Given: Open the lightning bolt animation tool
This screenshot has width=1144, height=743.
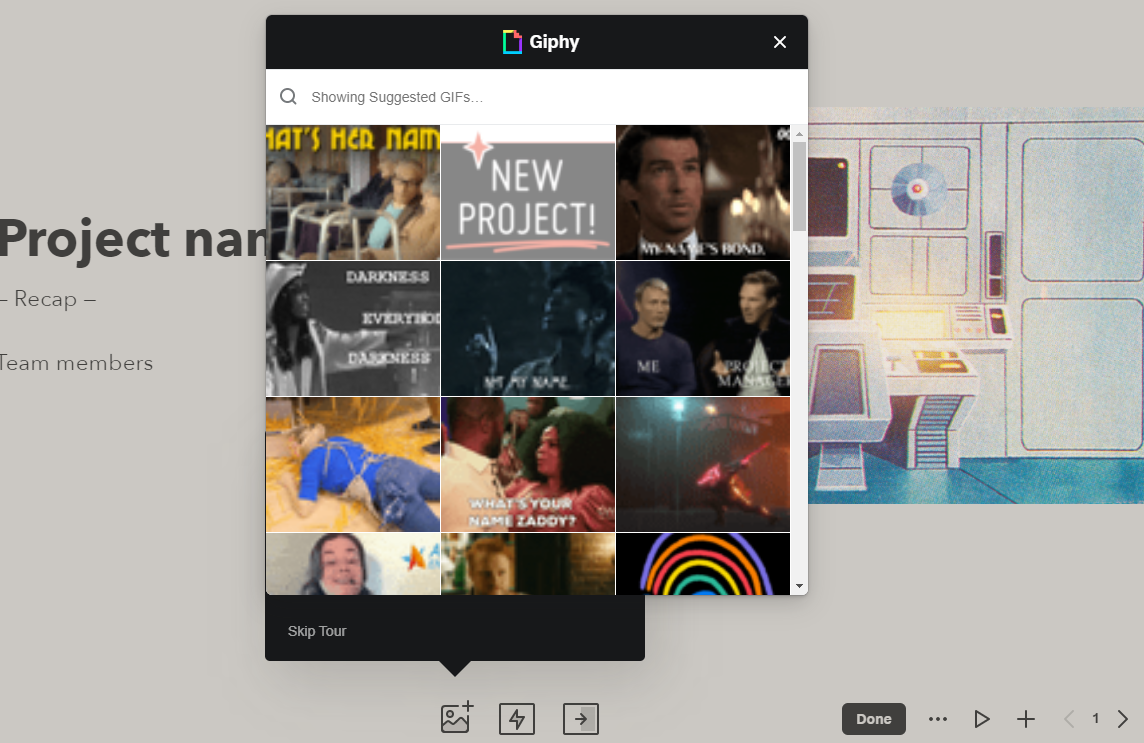Looking at the screenshot, I should 517,719.
